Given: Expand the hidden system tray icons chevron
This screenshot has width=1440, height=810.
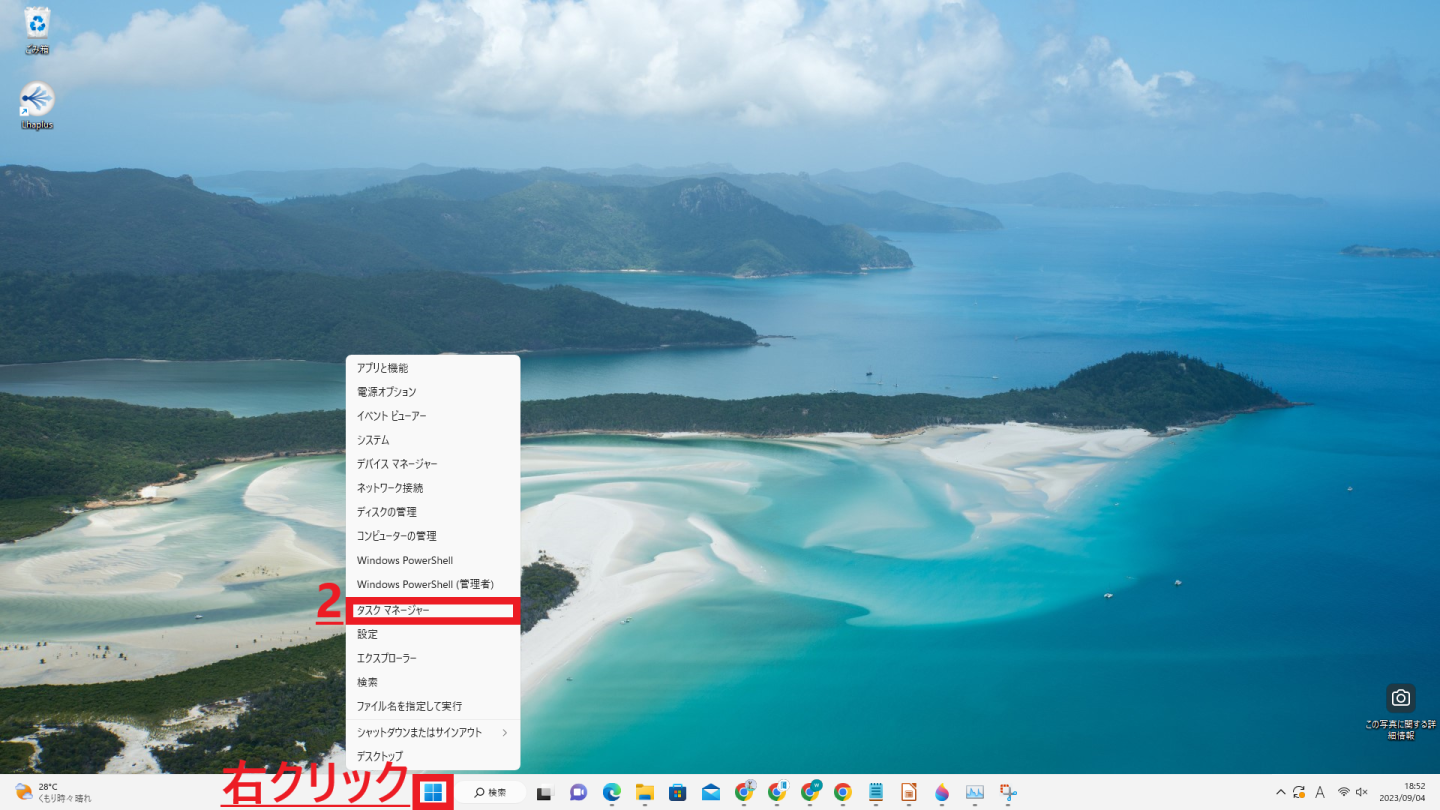Looking at the screenshot, I should (1280, 792).
